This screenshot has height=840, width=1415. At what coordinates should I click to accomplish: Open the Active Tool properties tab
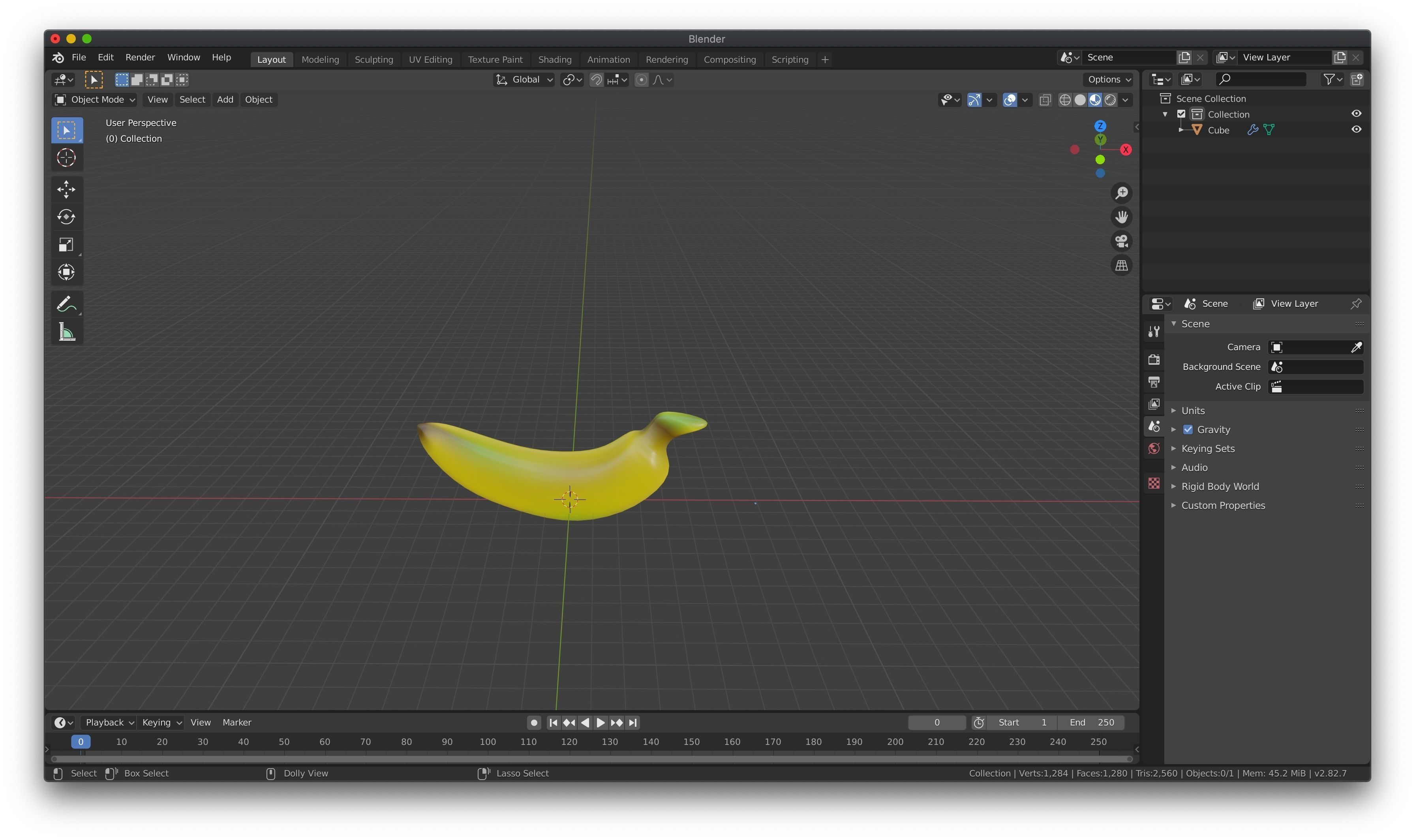1154,332
